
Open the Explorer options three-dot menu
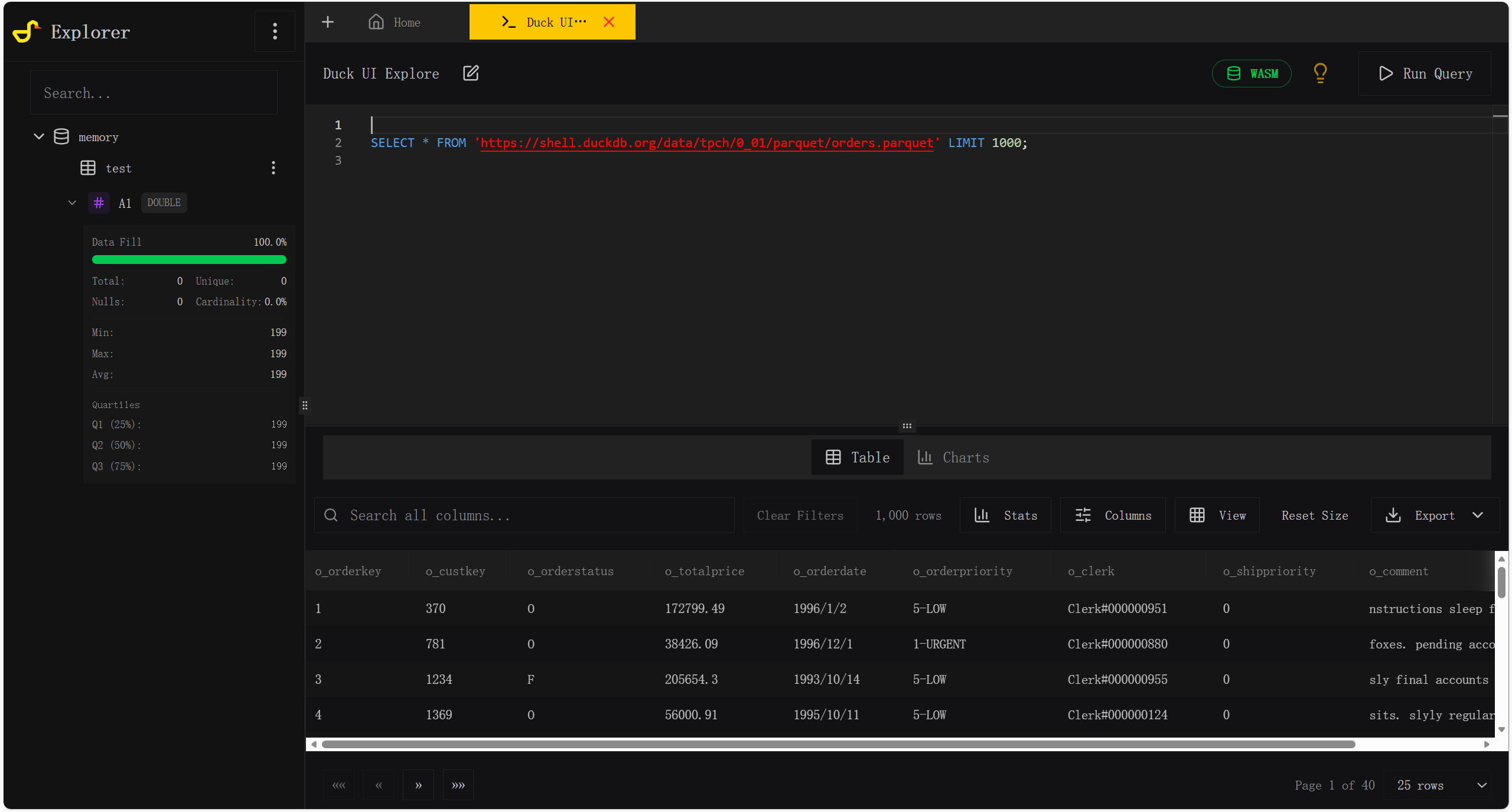[x=274, y=31]
